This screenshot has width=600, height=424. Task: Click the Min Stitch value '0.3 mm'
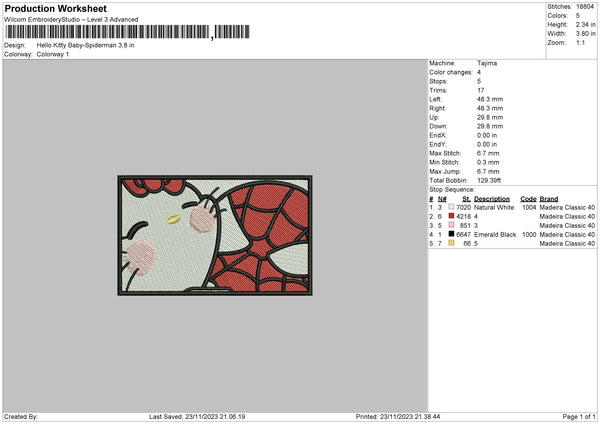[488, 162]
